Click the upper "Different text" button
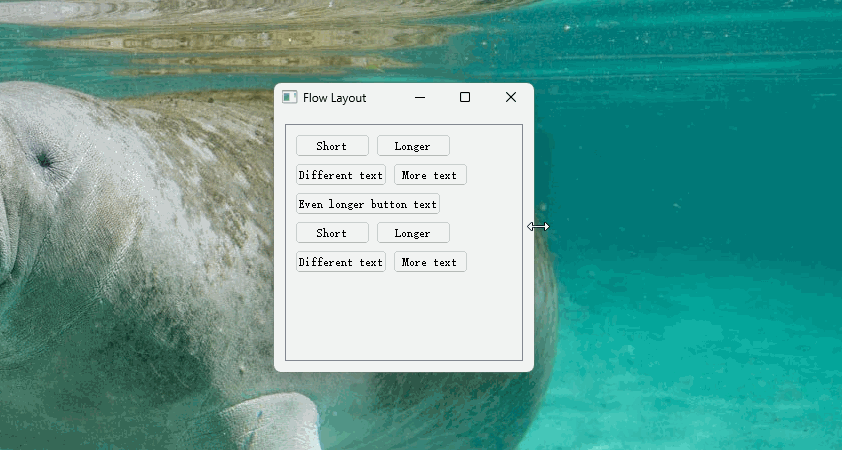The width and height of the screenshot is (842, 450). (341, 175)
